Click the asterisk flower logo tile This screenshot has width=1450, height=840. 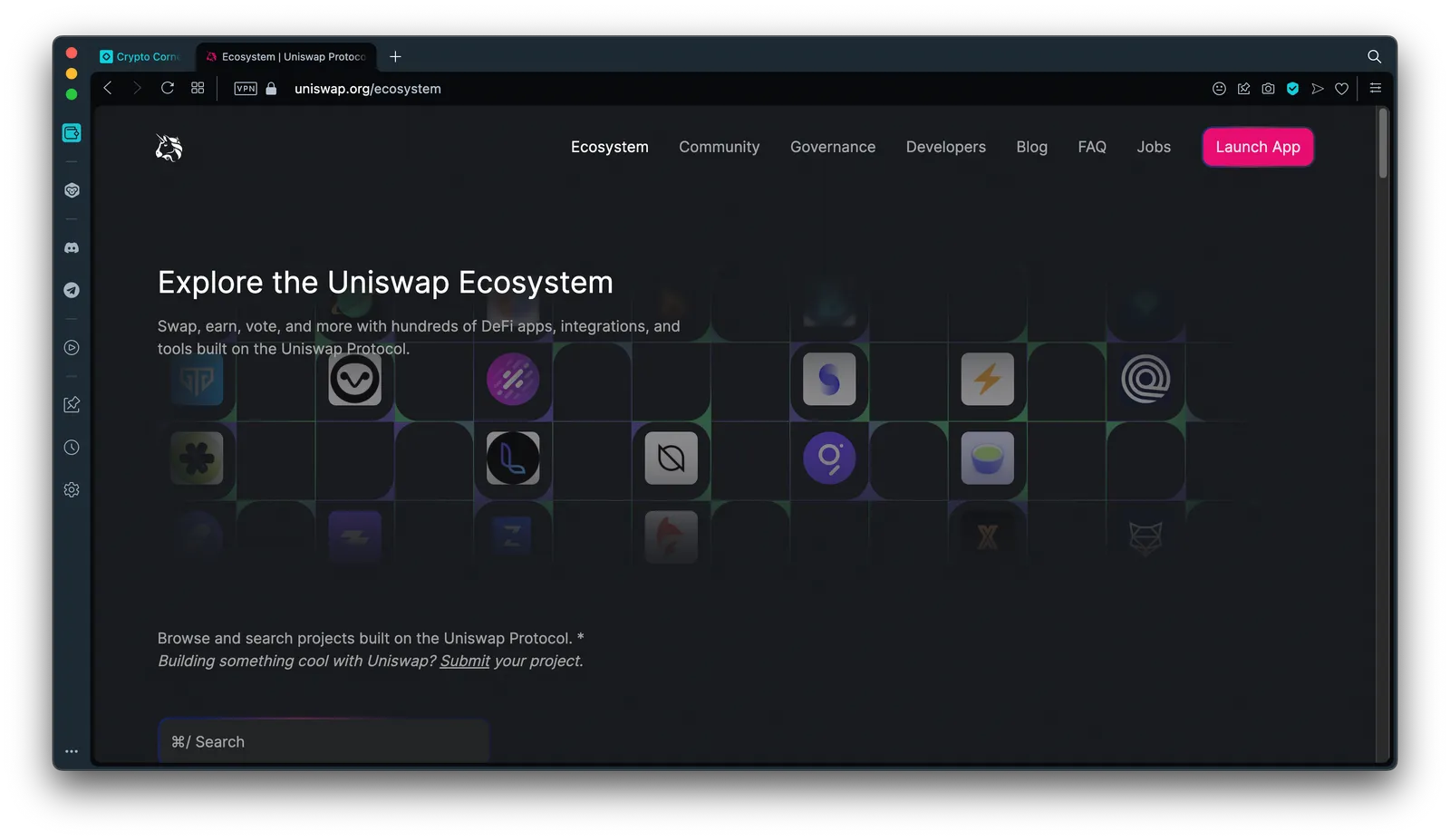[197, 458]
